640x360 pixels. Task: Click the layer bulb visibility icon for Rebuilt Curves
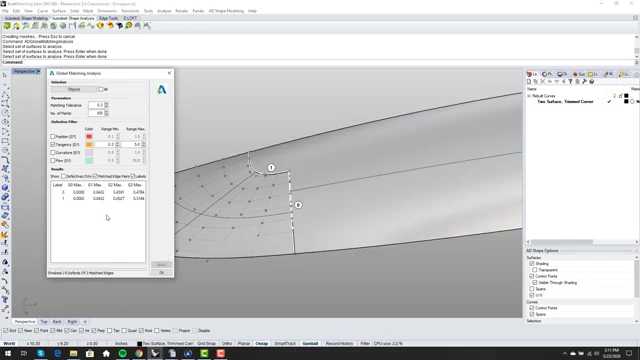614,96
